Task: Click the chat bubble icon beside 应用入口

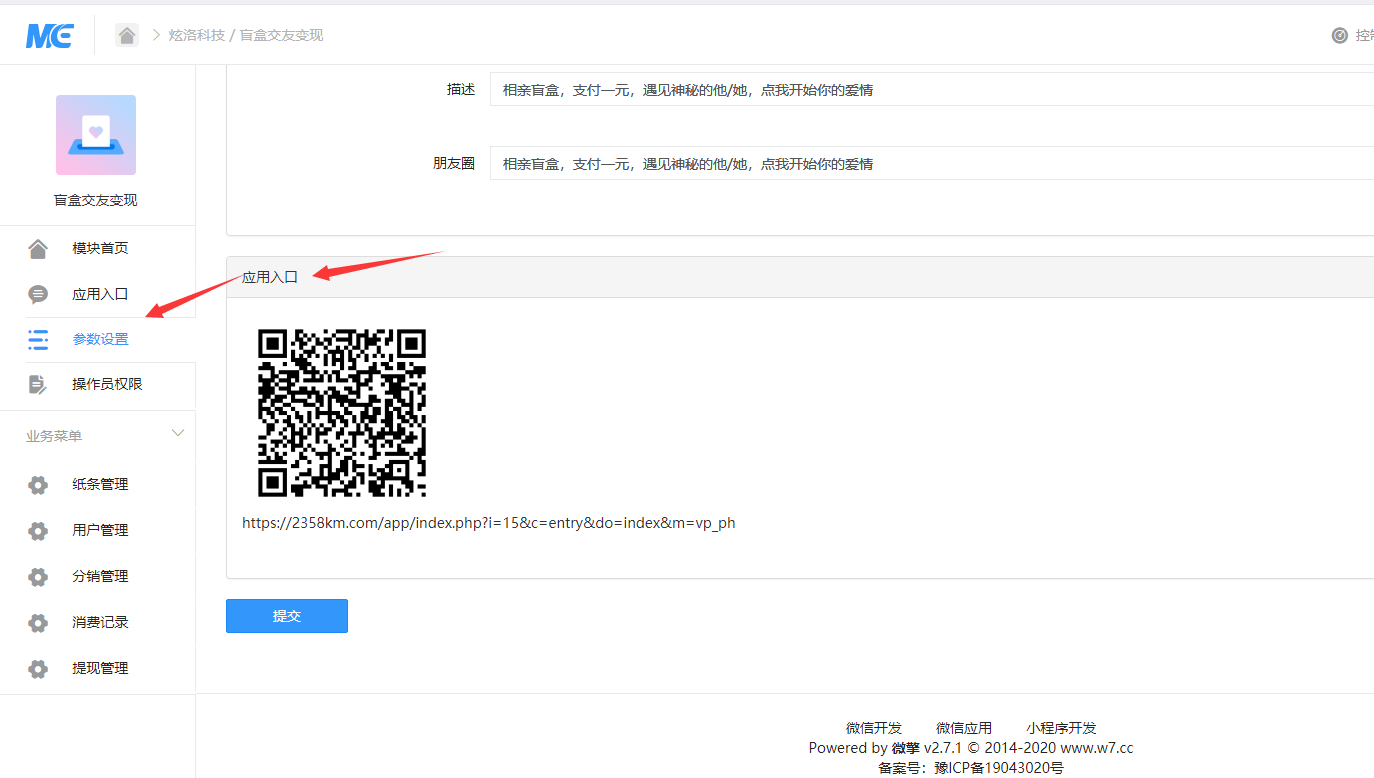Action: coord(38,294)
